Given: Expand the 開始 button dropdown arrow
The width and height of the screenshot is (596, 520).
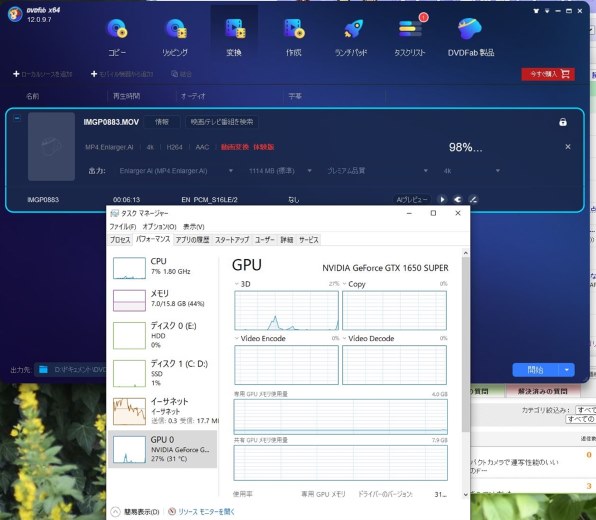Looking at the screenshot, I should [x=567, y=370].
